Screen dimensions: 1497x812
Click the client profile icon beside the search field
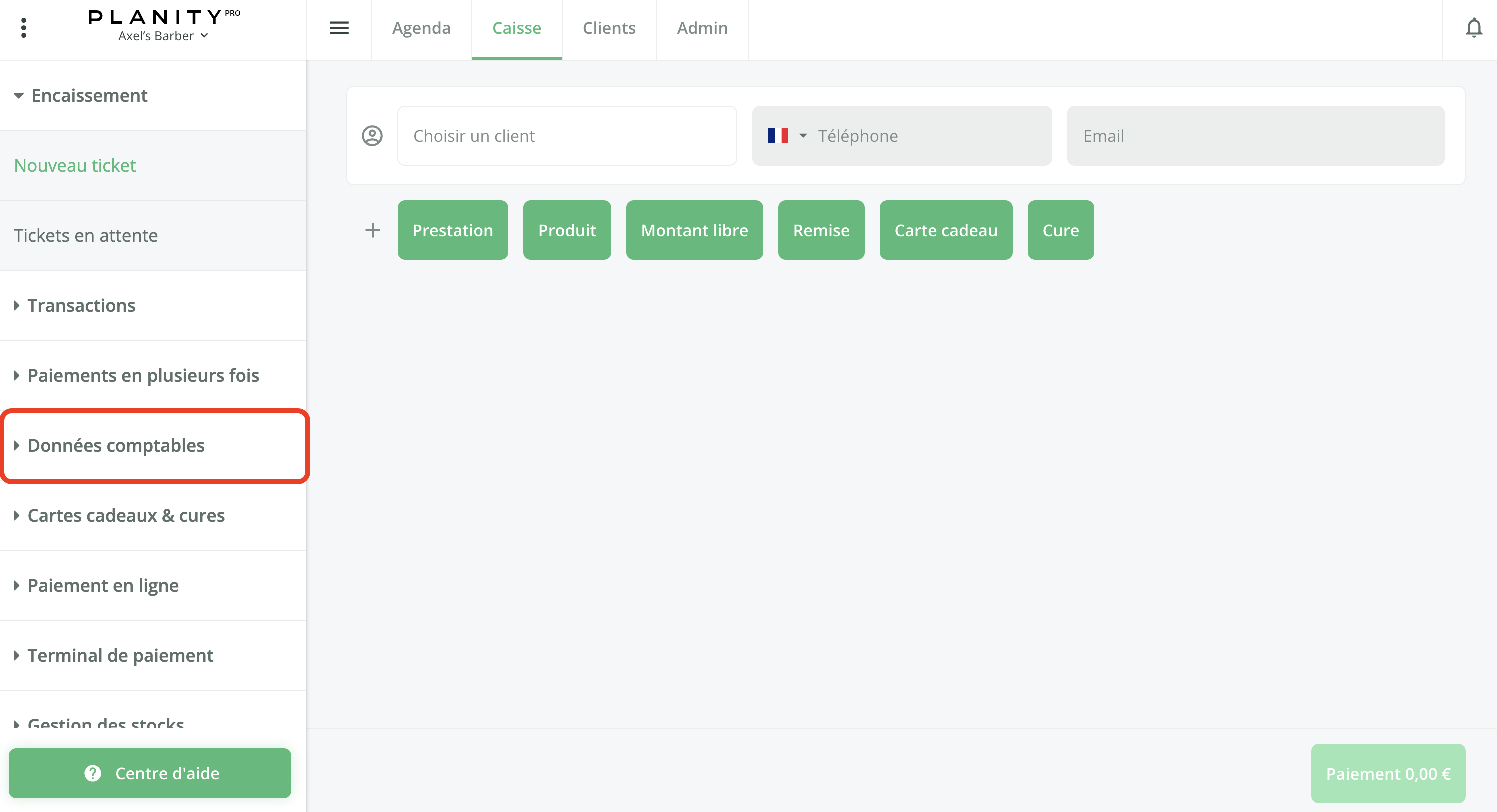[x=372, y=135]
